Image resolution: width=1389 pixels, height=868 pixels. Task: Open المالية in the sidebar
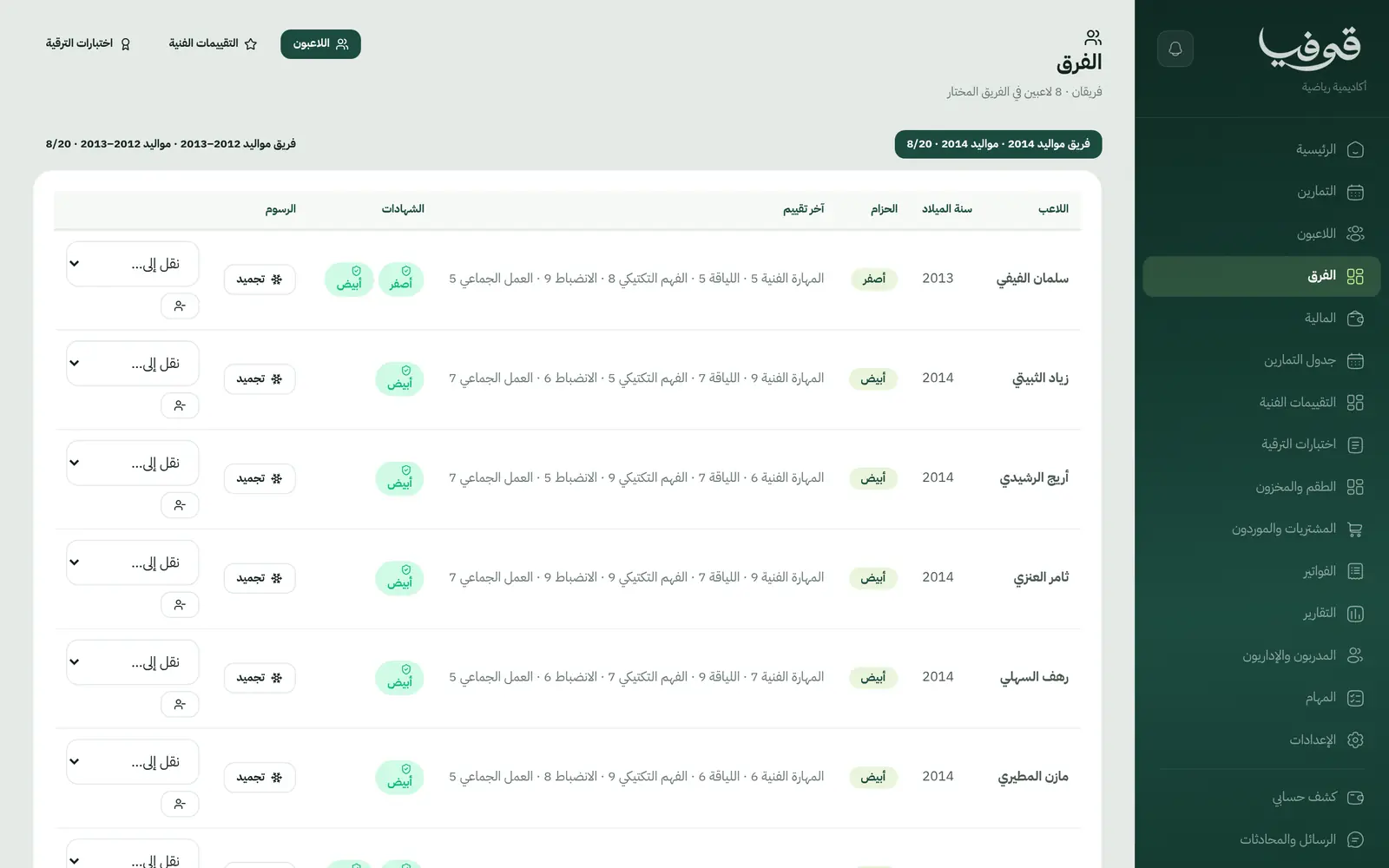point(1261,319)
